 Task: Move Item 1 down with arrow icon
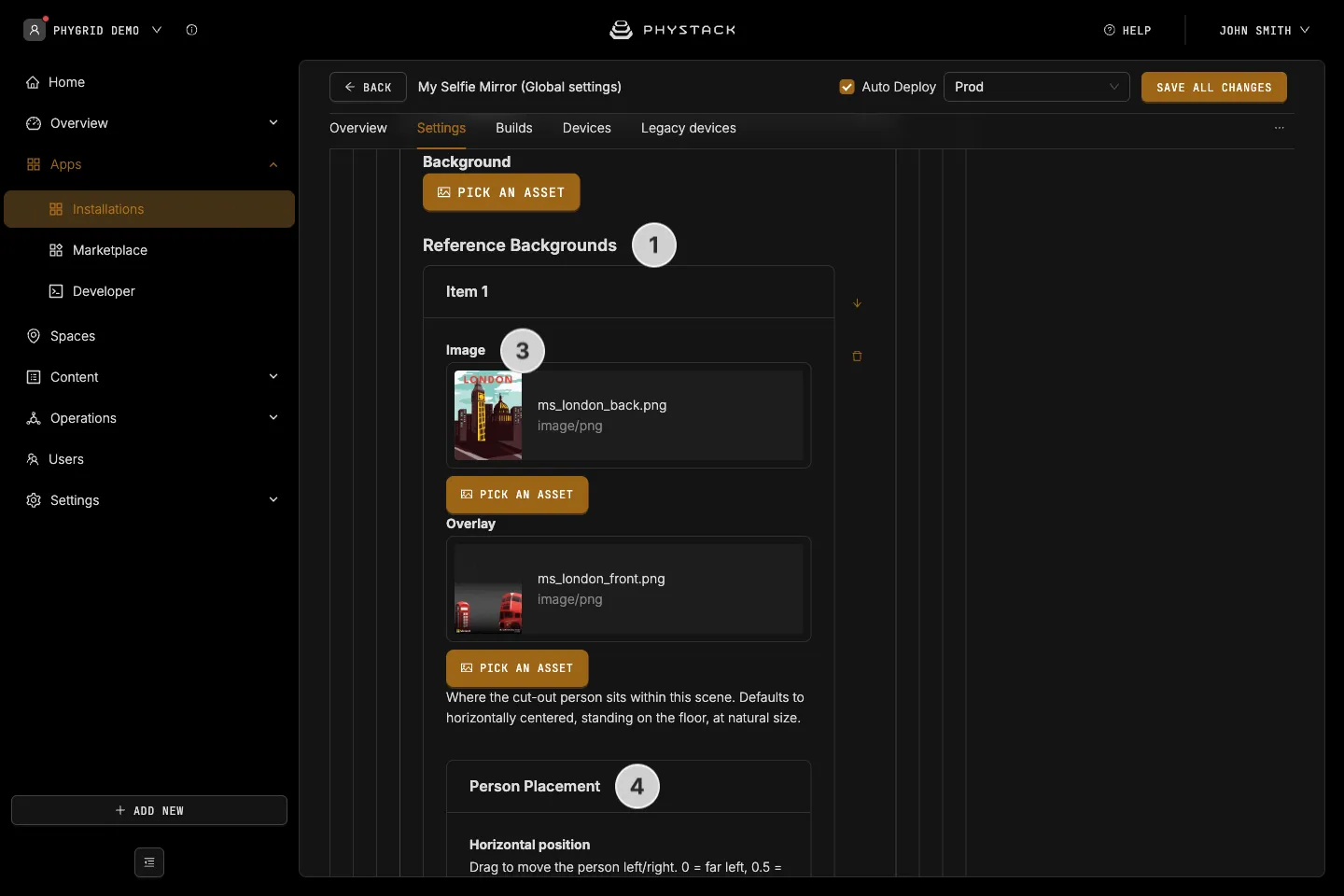pyautogui.click(x=857, y=303)
